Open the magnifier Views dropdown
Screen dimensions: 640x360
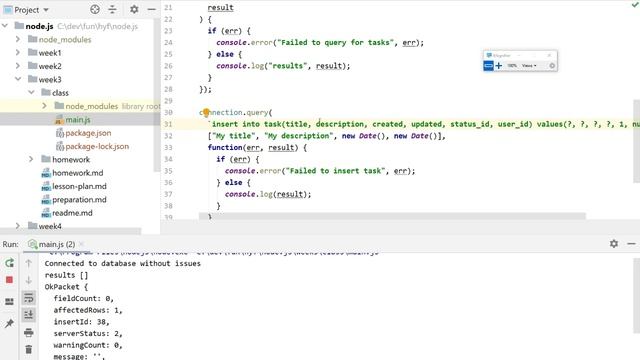tap(529, 66)
